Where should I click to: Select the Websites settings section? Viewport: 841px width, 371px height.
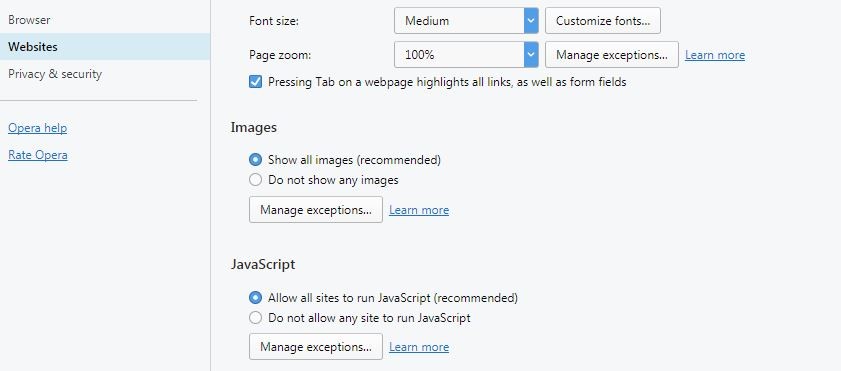[x=105, y=47]
